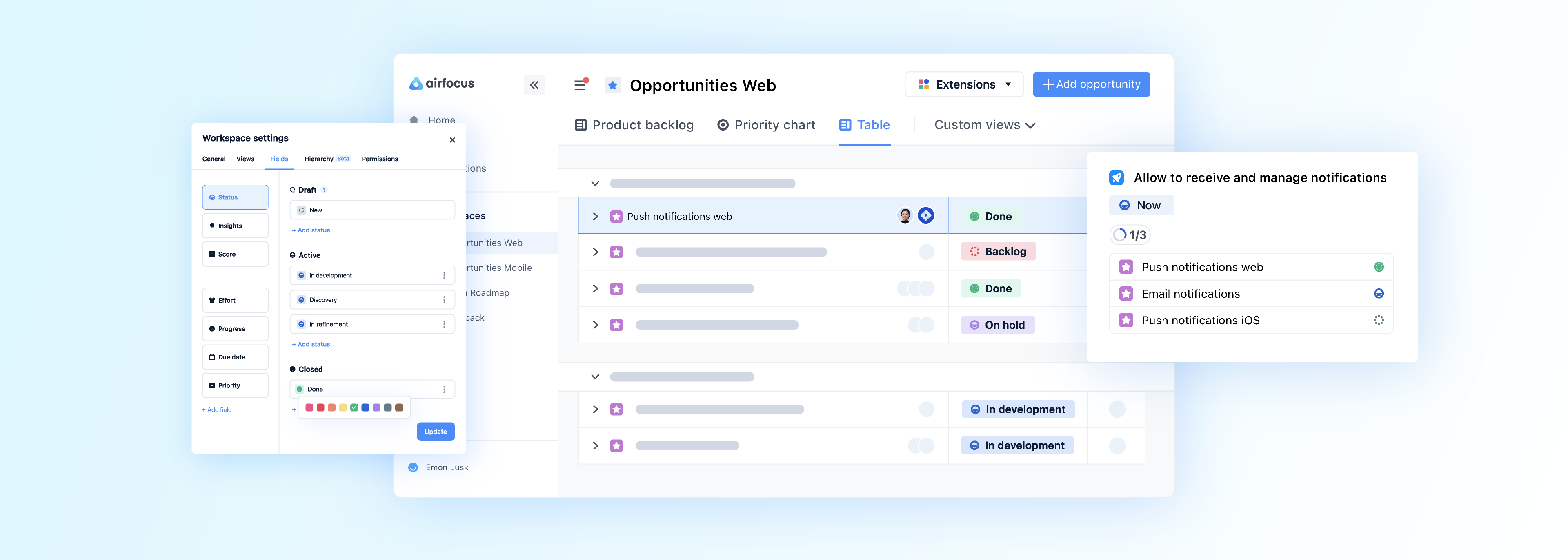Screen dimensions: 1568x560
Task: Open the Product backlog view icon
Action: pyautogui.click(x=580, y=125)
